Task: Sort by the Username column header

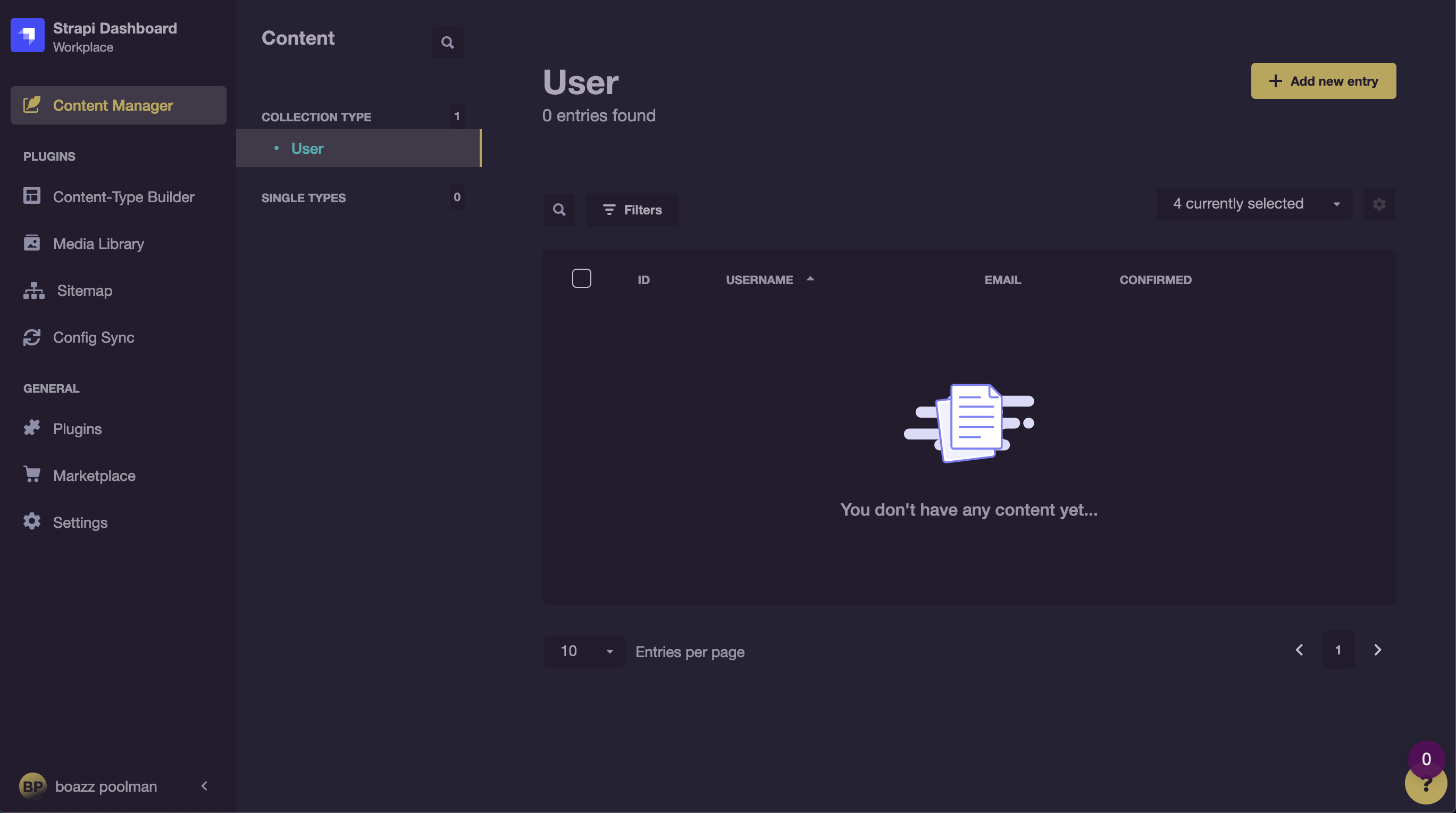Action: (x=759, y=280)
